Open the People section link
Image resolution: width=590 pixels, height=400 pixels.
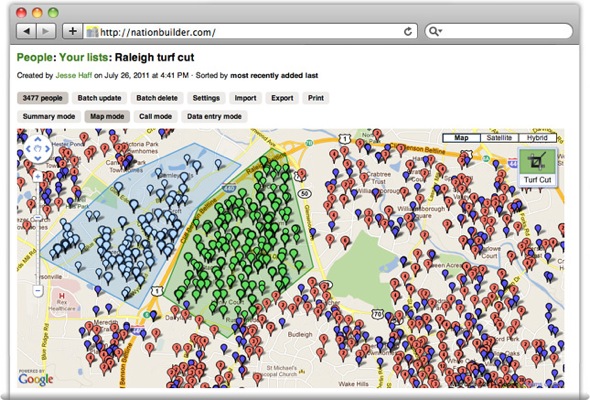[35, 58]
